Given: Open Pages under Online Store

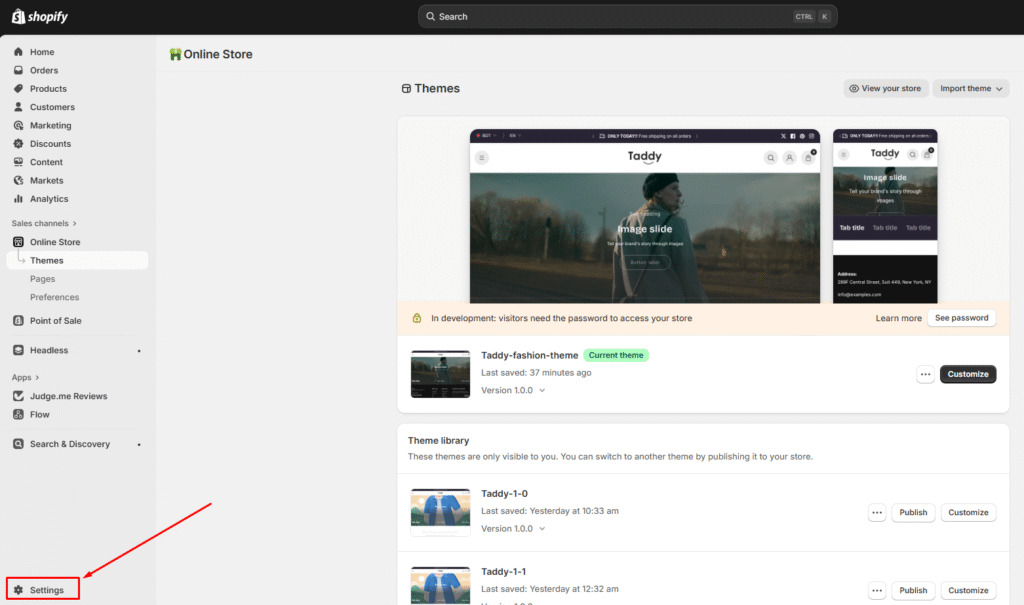Looking at the screenshot, I should (42, 278).
